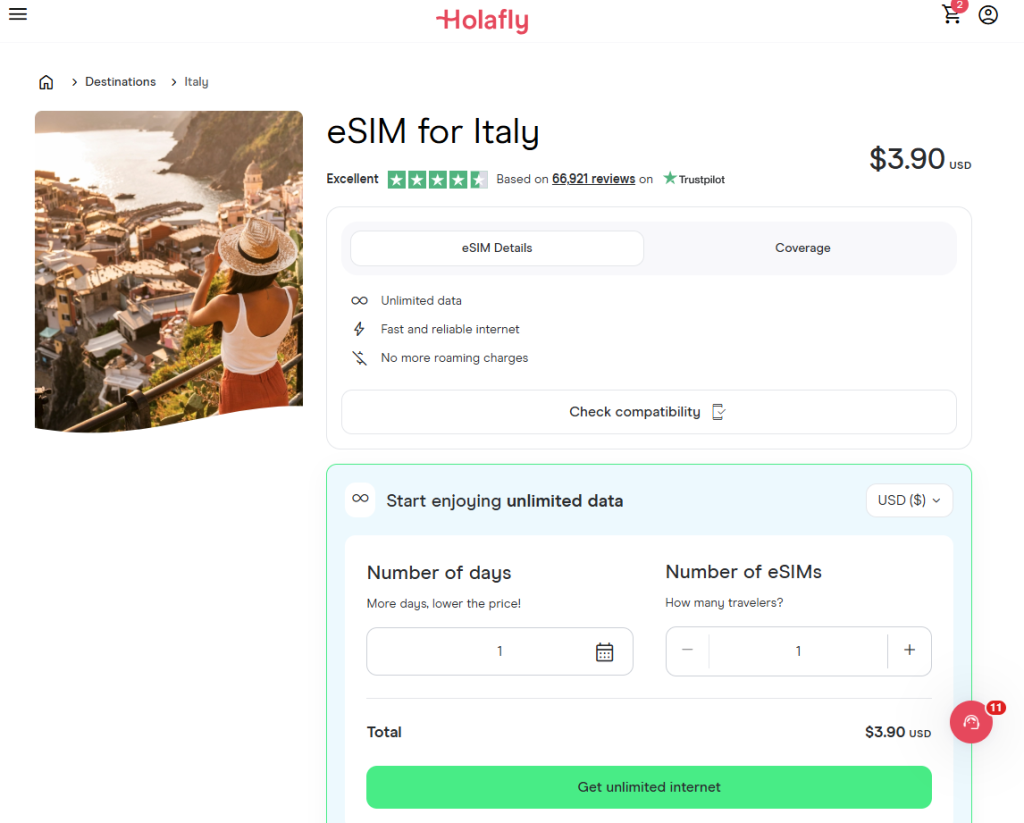Click the Trustpilot star rating

click(x=437, y=180)
